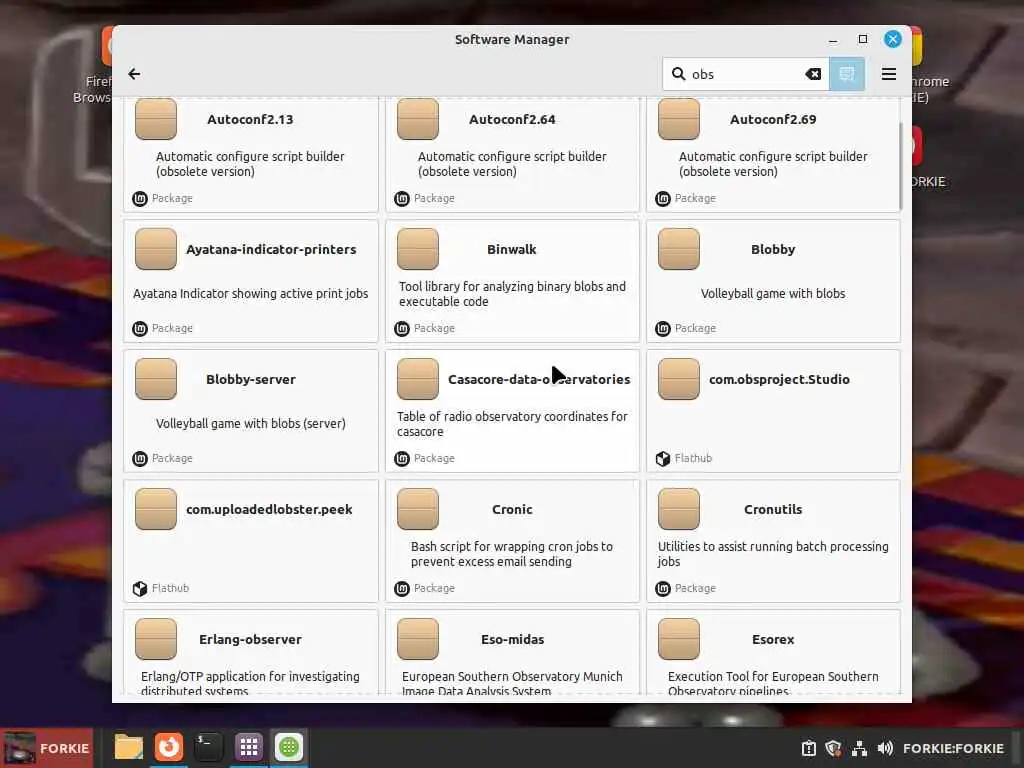Click the Software Manager taskbar icon
Viewport: 1024px width, 768px height.
[x=289, y=746]
